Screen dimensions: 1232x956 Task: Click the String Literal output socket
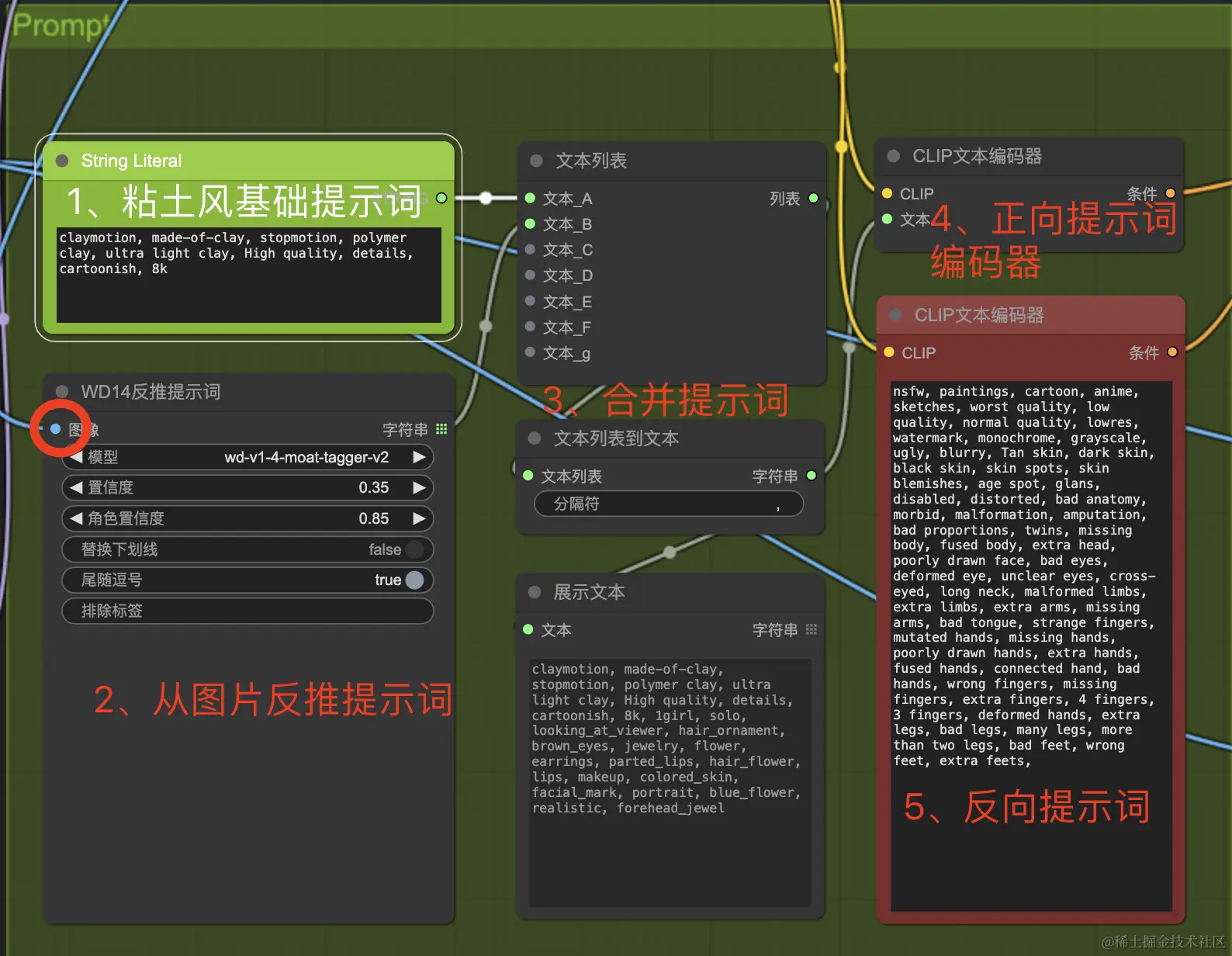441,198
